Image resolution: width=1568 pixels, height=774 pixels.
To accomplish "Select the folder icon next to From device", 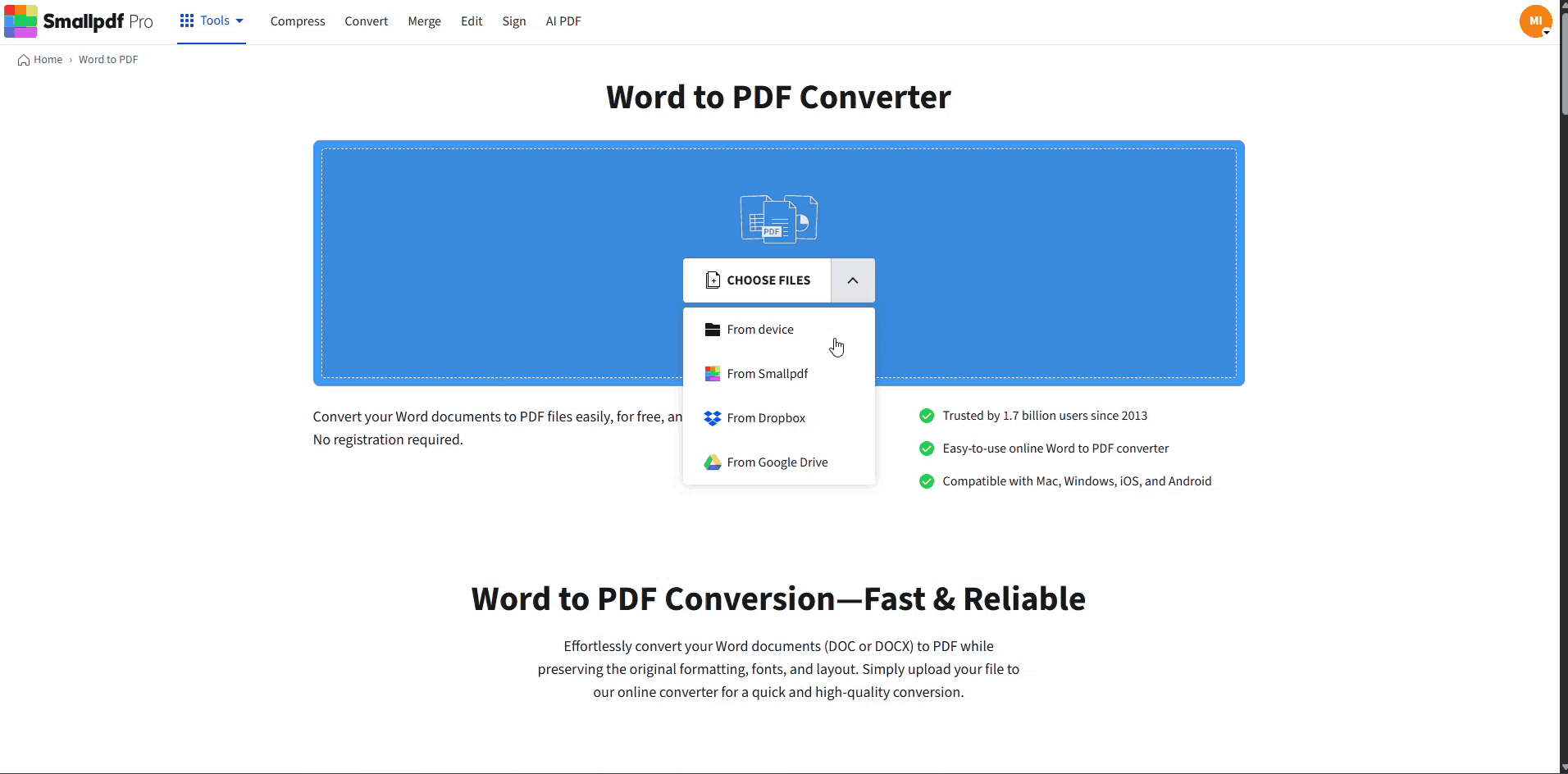I will pyautogui.click(x=713, y=329).
